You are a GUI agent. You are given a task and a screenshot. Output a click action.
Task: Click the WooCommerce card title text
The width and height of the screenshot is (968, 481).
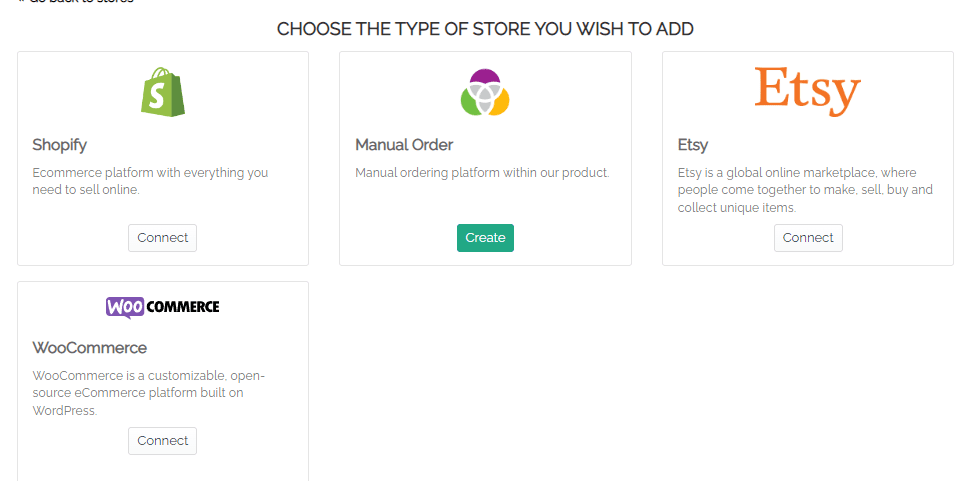pyautogui.click(x=90, y=348)
